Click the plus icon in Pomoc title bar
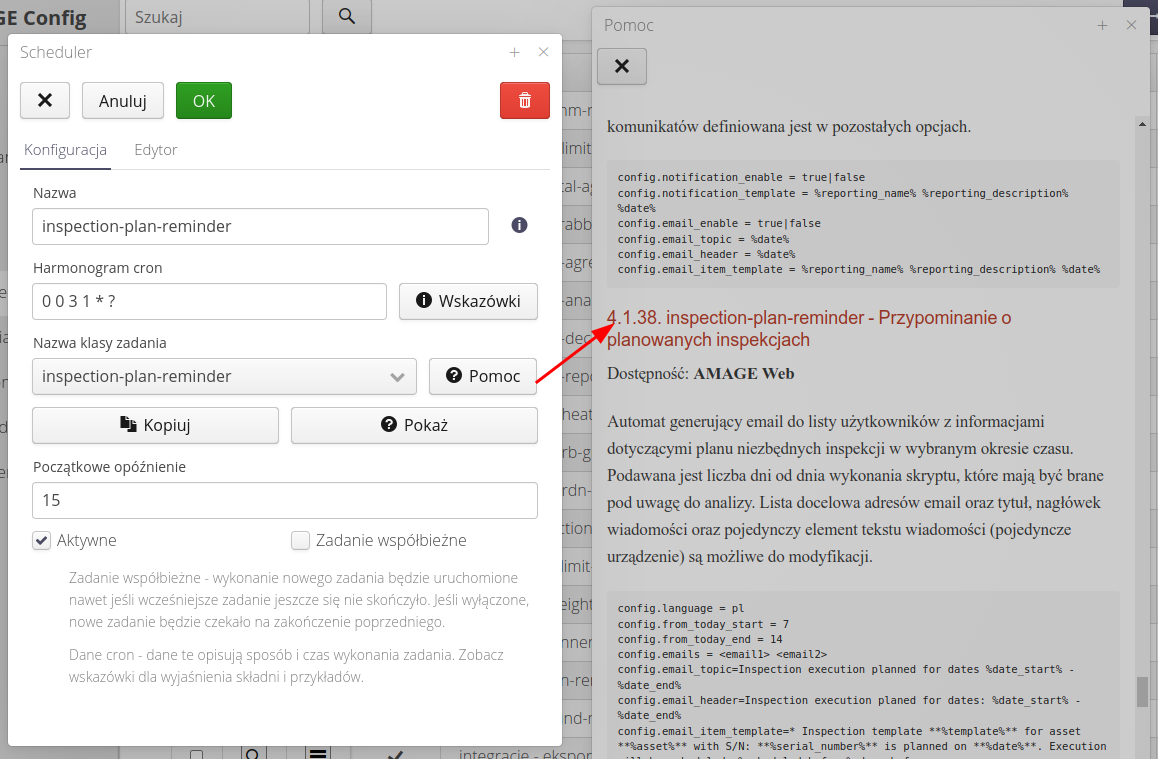The image size is (1158, 759). pos(1102,26)
